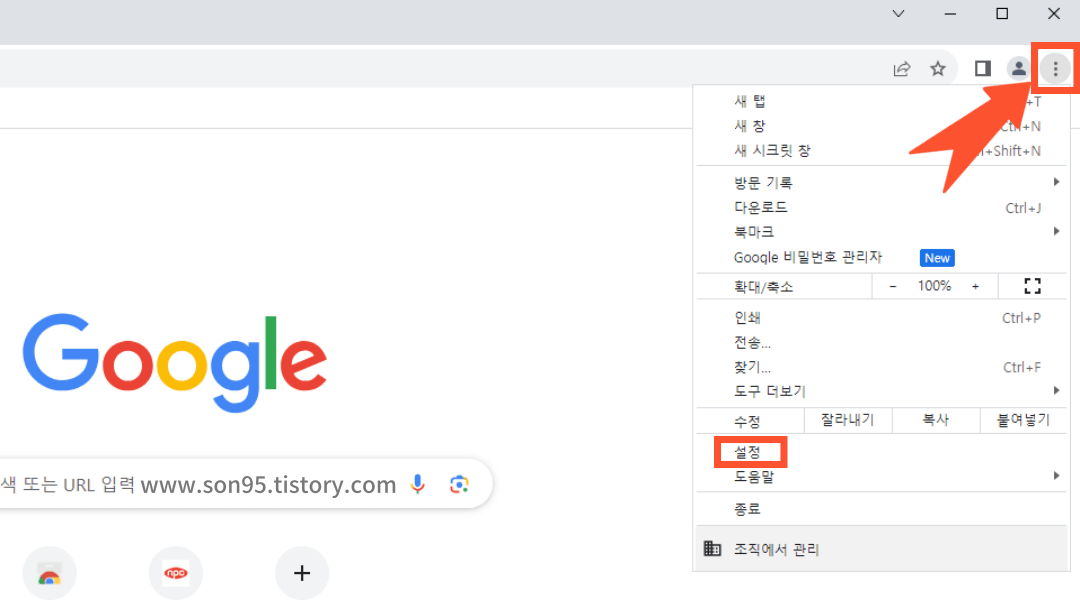
Task: Open 설정 in the Chrome menu
Action: pos(881,452)
